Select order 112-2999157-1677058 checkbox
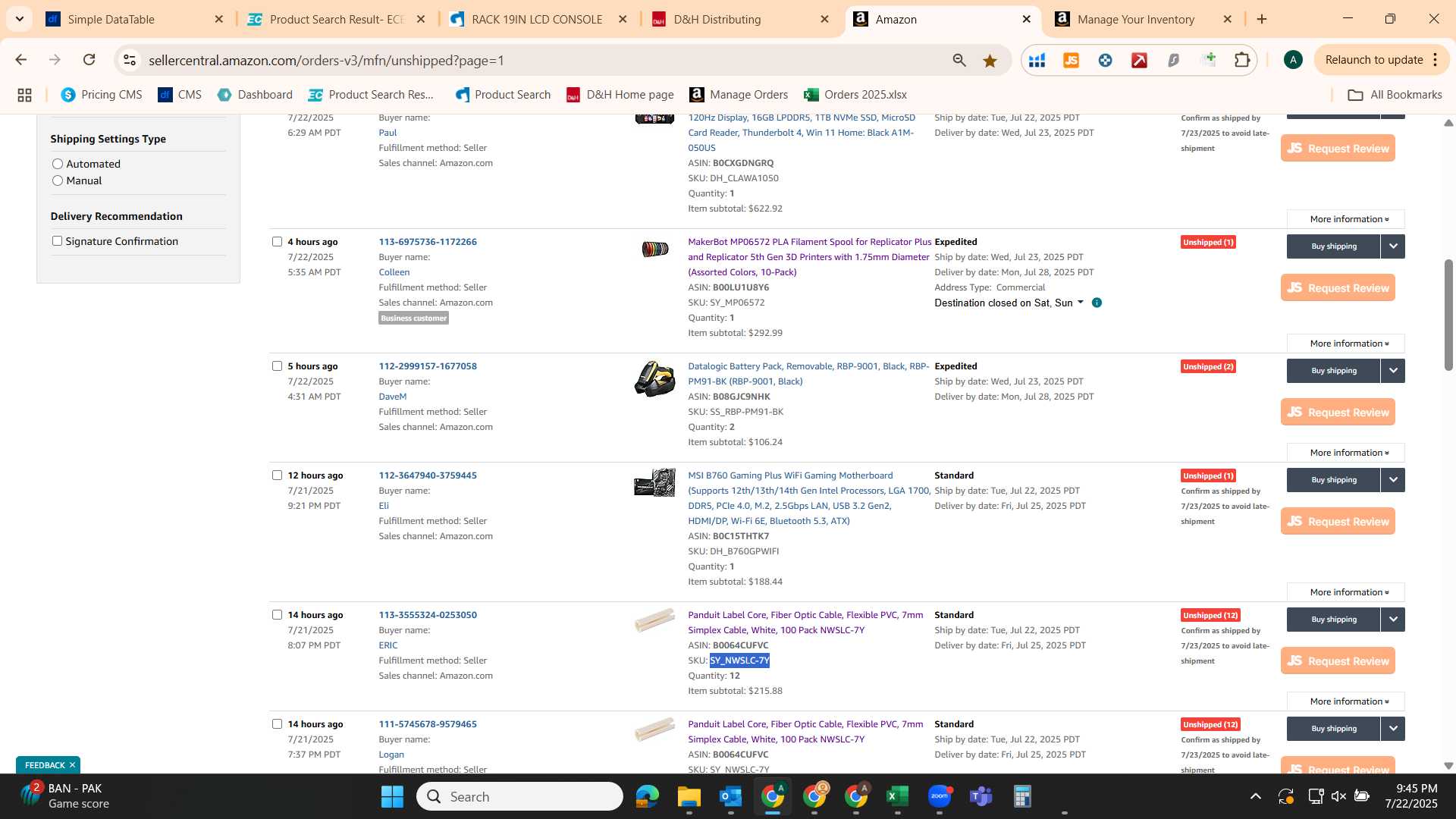 click(277, 366)
